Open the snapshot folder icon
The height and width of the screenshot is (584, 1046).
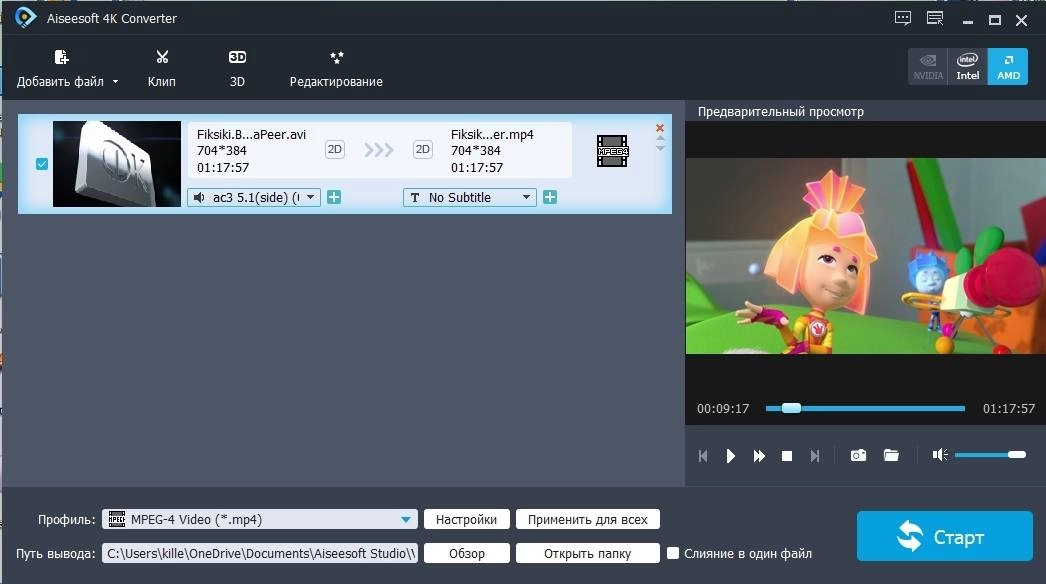coord(891,455)
